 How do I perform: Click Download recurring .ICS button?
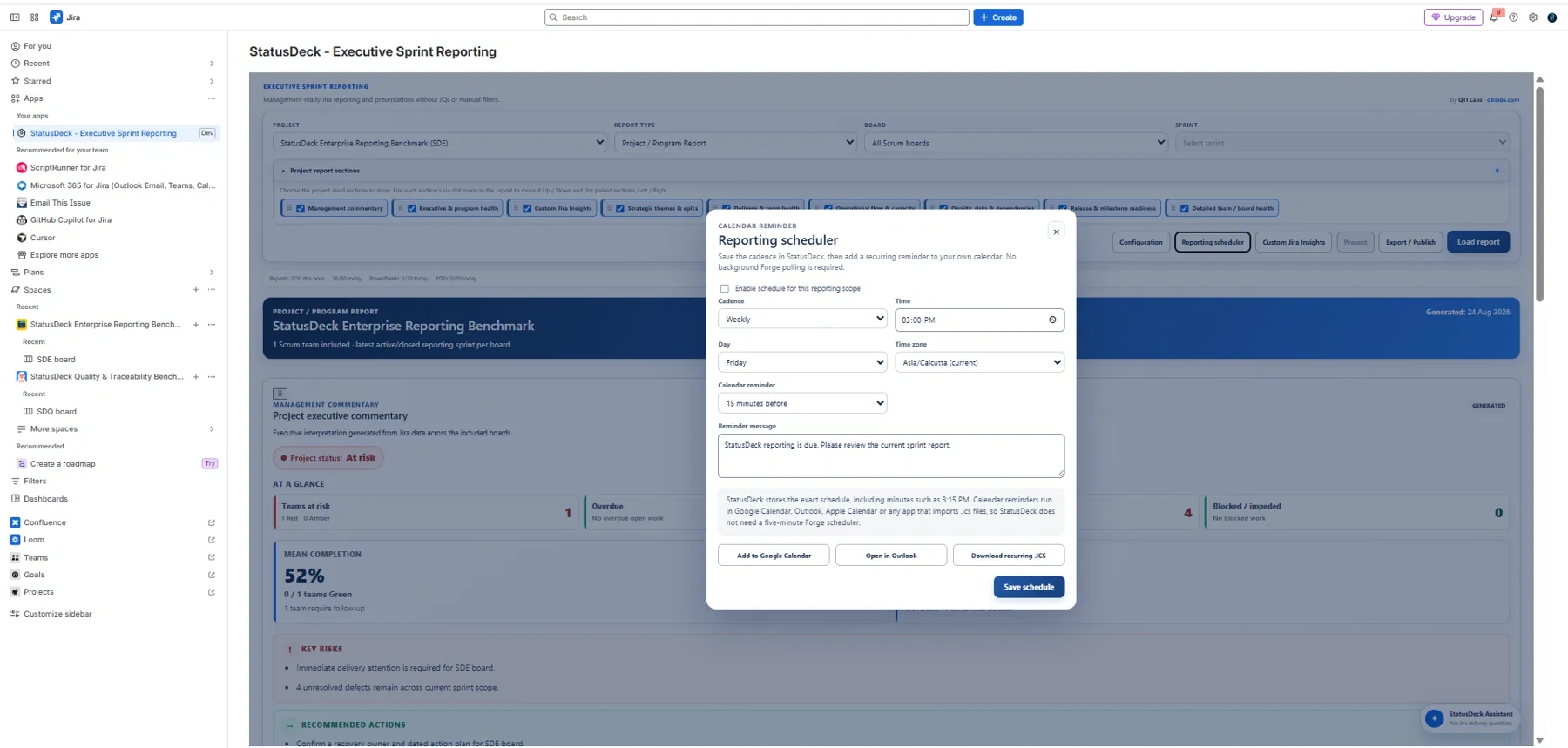[x=1009, y=556]
